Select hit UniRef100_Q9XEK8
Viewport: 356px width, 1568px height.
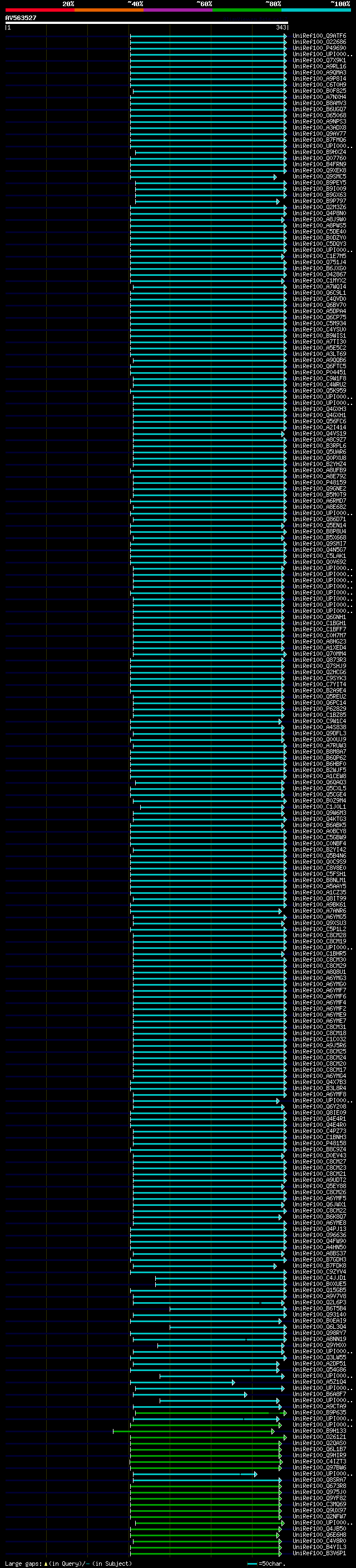click(319, 170)
